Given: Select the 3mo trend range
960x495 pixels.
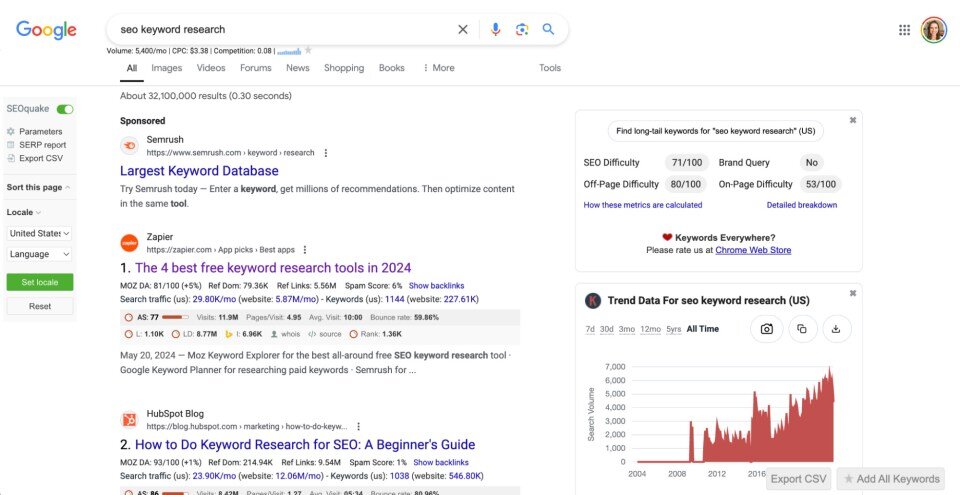Looking at the screenshot, I should coord(626,329).
